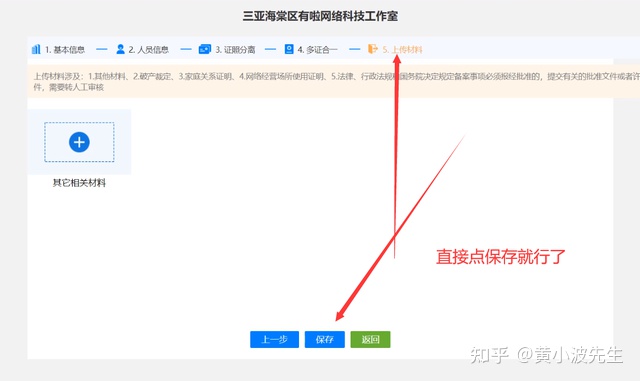Click the orange 上传材料涉及 notice banner
640x381 pixels.
(x=333, y=81)
